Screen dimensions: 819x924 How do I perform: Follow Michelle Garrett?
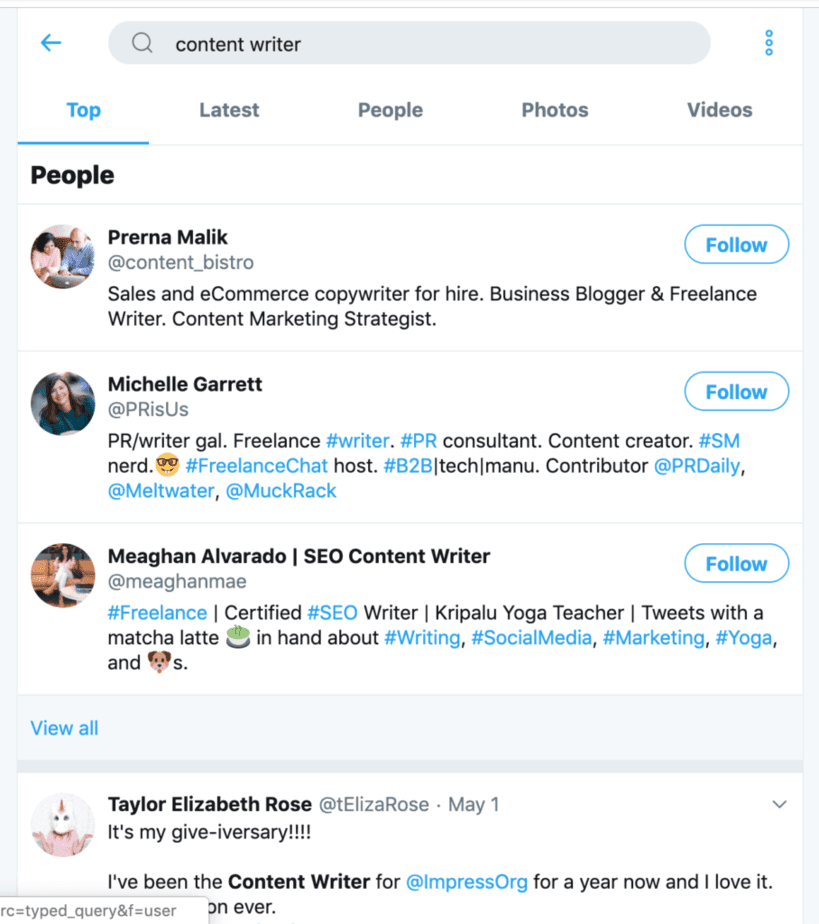(736, 391)
